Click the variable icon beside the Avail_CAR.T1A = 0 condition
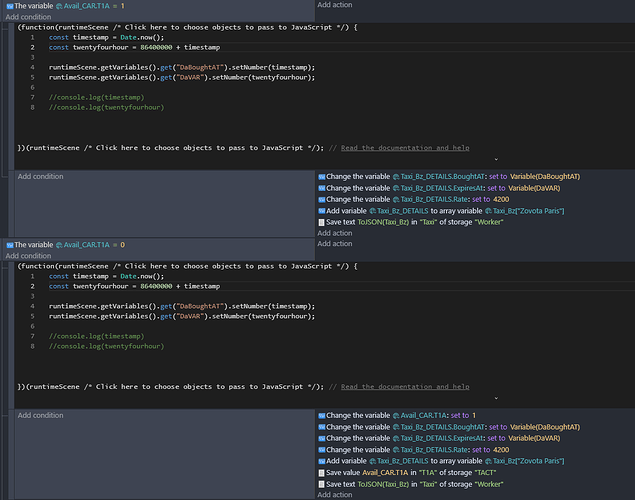Viewport: 635px width, 500px height. pyautogui.click(x=10, y=245)
